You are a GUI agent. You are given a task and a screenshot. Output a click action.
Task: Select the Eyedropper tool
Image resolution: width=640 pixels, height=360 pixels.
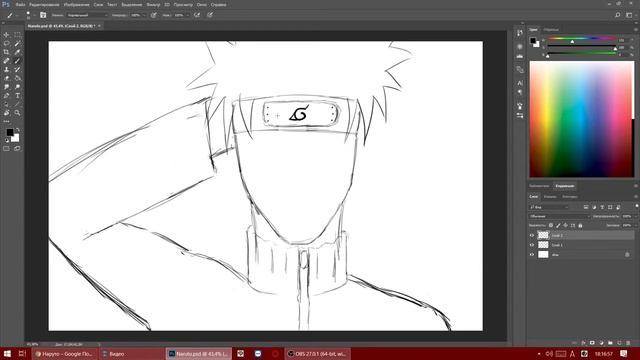pos(18,52)
